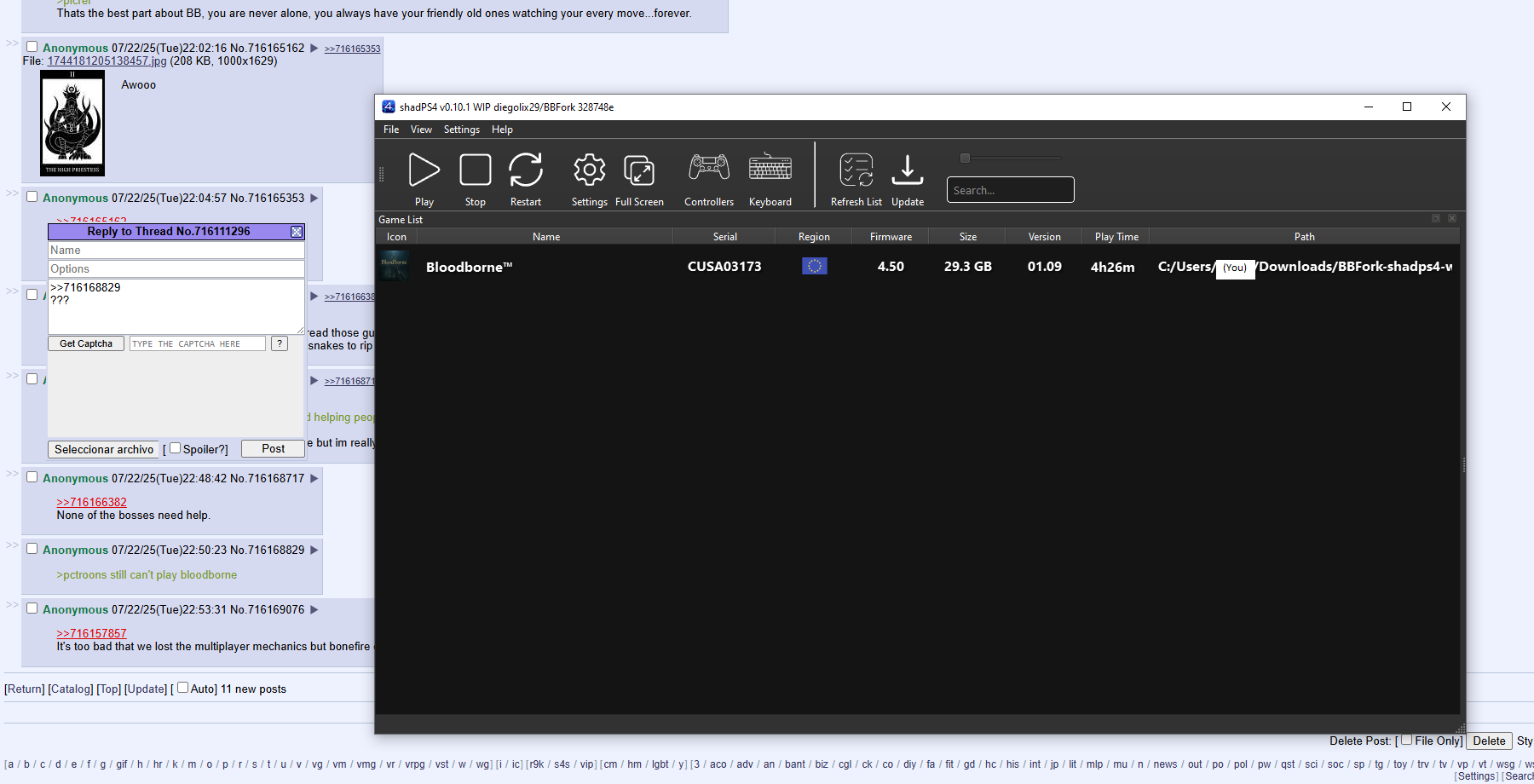This screenshot has width=1534, height=784.
Task: Sort game list by Name column
Action: point(546,237)
